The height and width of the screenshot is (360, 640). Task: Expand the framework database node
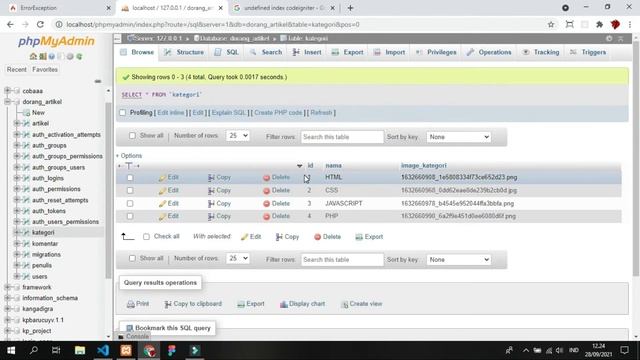coord(7,287)
